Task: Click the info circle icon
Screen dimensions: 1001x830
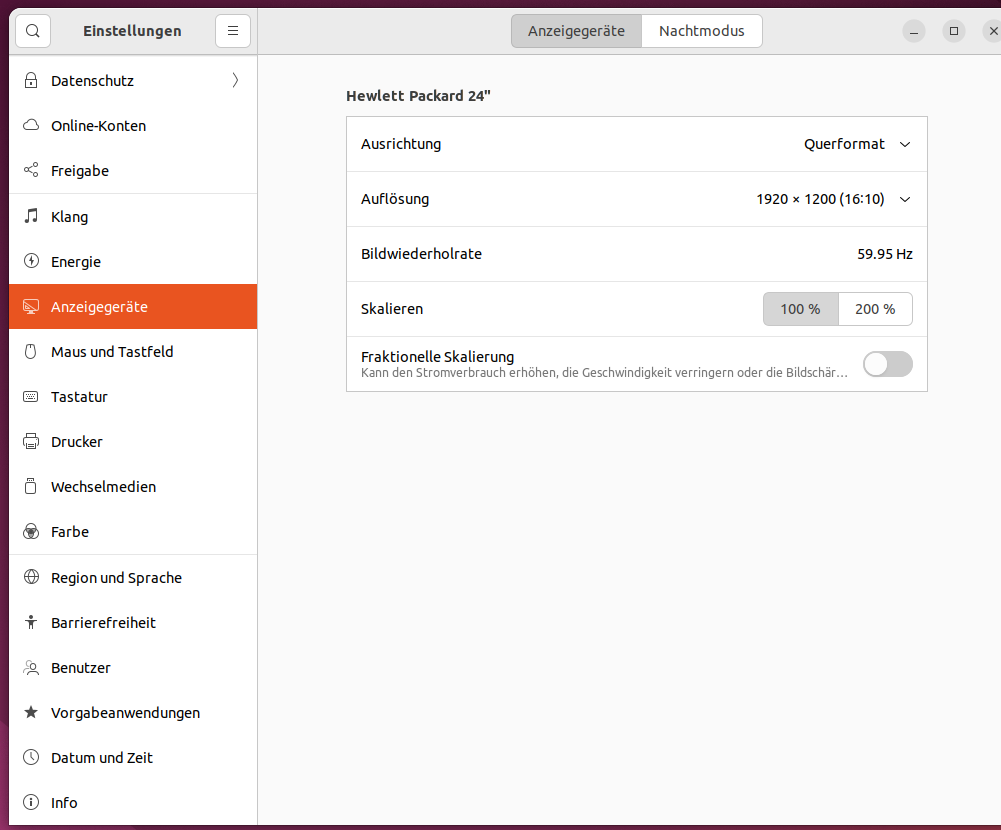Action: pos(31,802)
